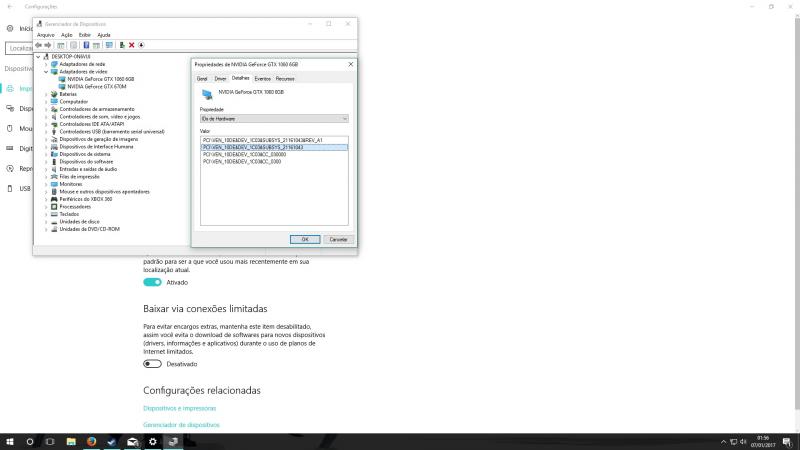The height and width of the screenshot is (450, 800).
Task: Switch to the Driver tab
Action: [220, 79]
